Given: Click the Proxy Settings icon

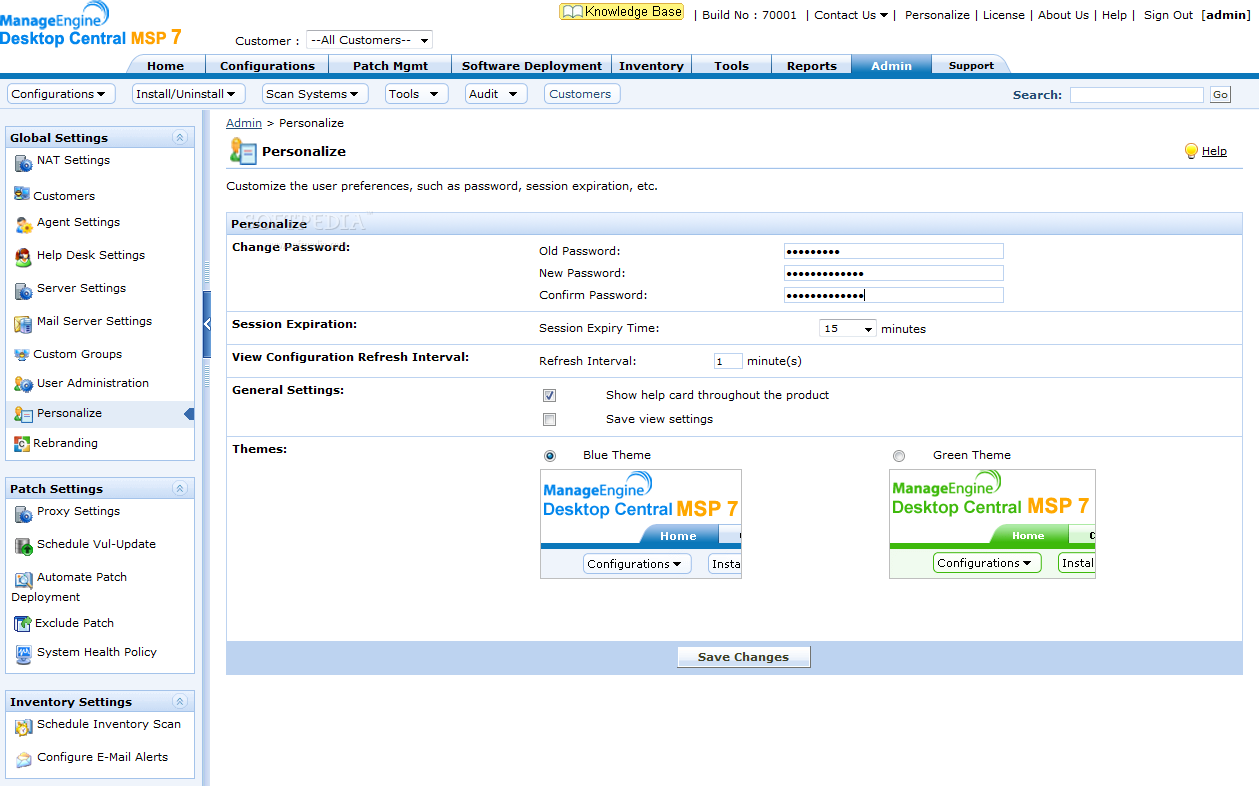Looking at the screenshot, I should tap(24, 514).
